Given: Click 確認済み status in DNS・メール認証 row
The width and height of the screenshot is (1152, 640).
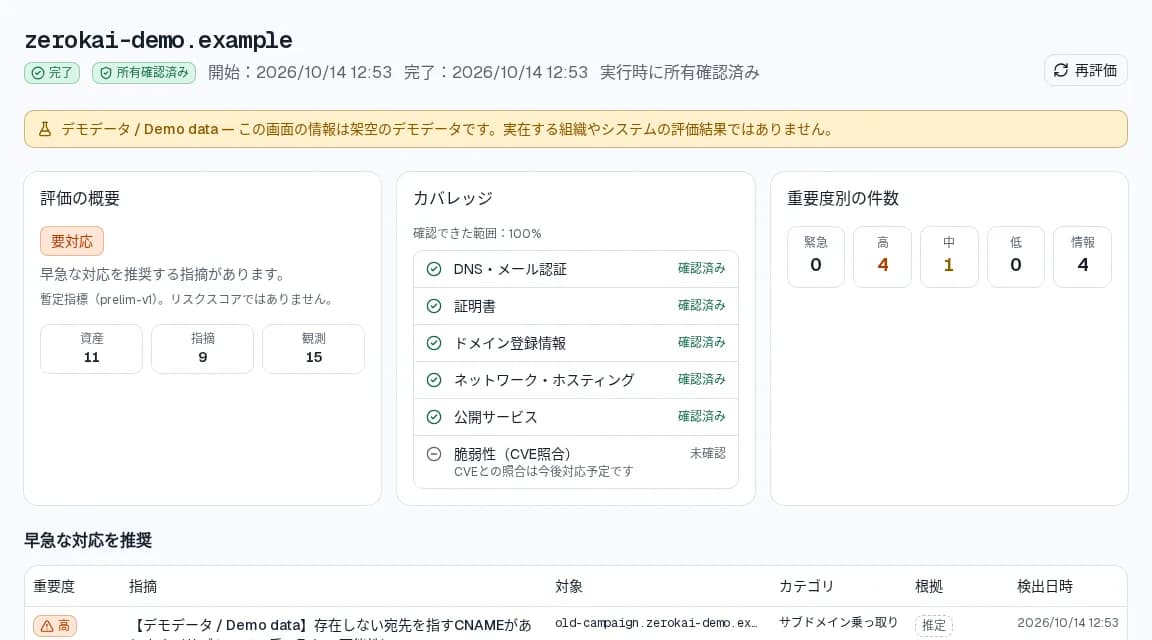Looking at the screenshot, I should [702, 268].
